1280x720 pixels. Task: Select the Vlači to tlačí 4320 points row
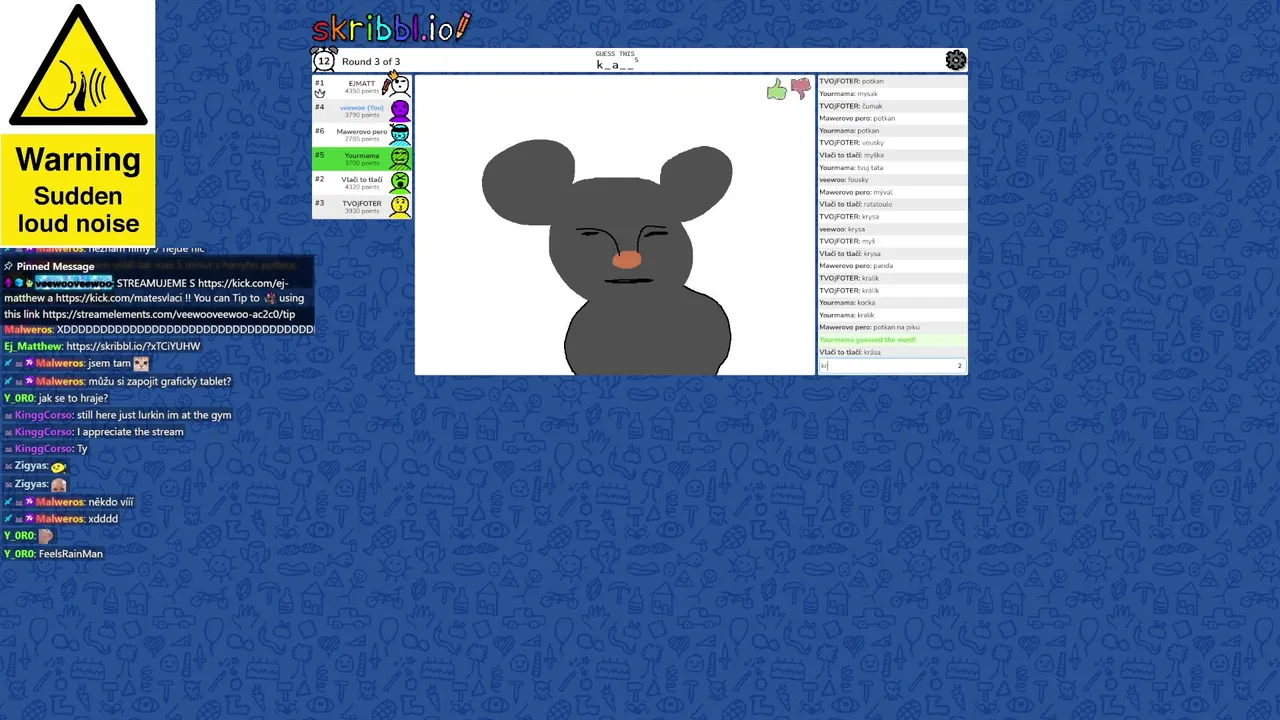(362, 183)
